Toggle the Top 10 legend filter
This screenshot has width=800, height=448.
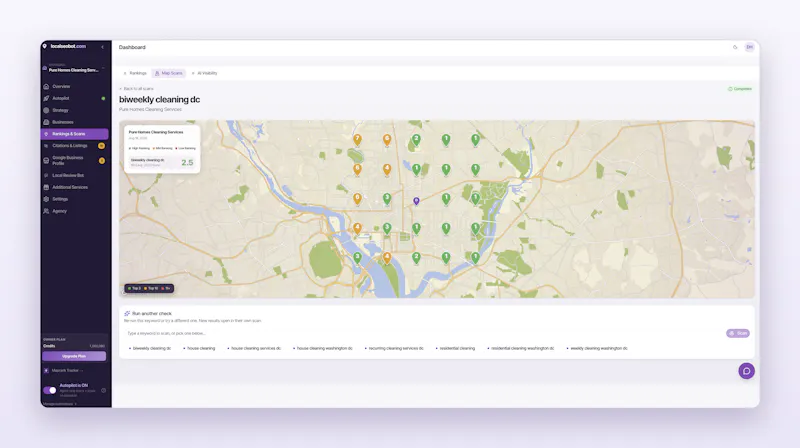point(151,288)
